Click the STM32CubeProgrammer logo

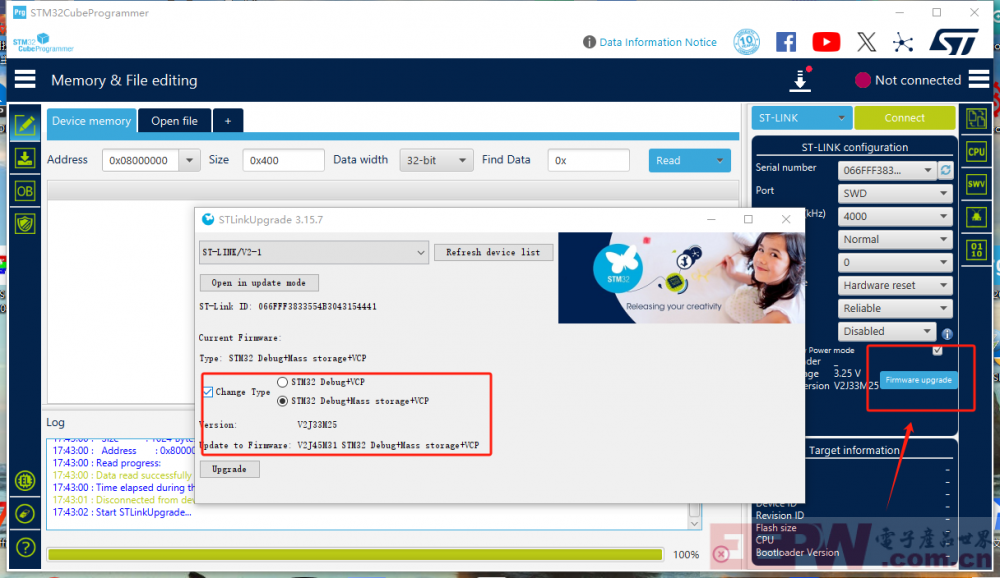click(x=43, y=43)
